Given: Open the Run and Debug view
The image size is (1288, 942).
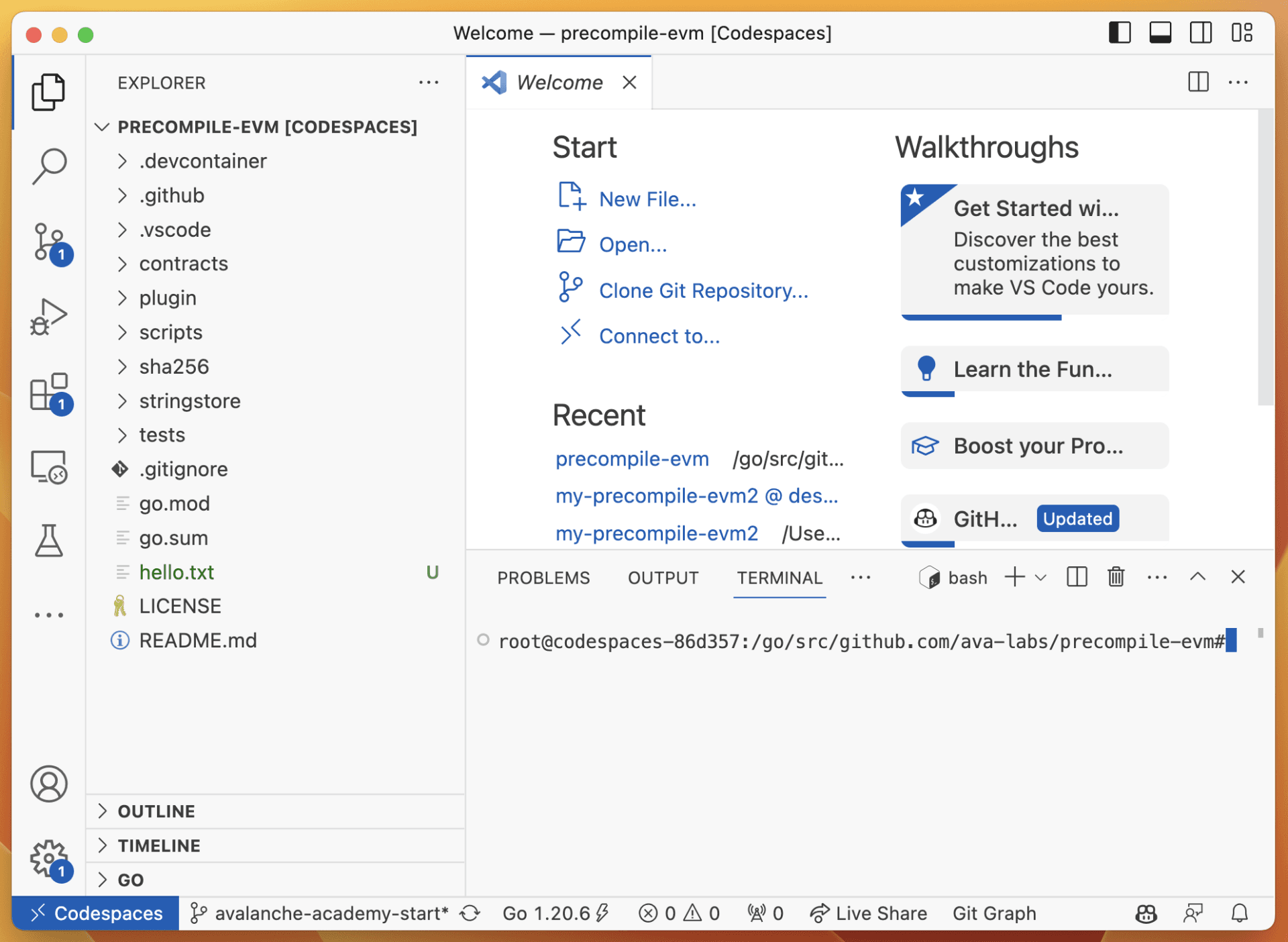Looking at the screenshot, I should 49,317.
